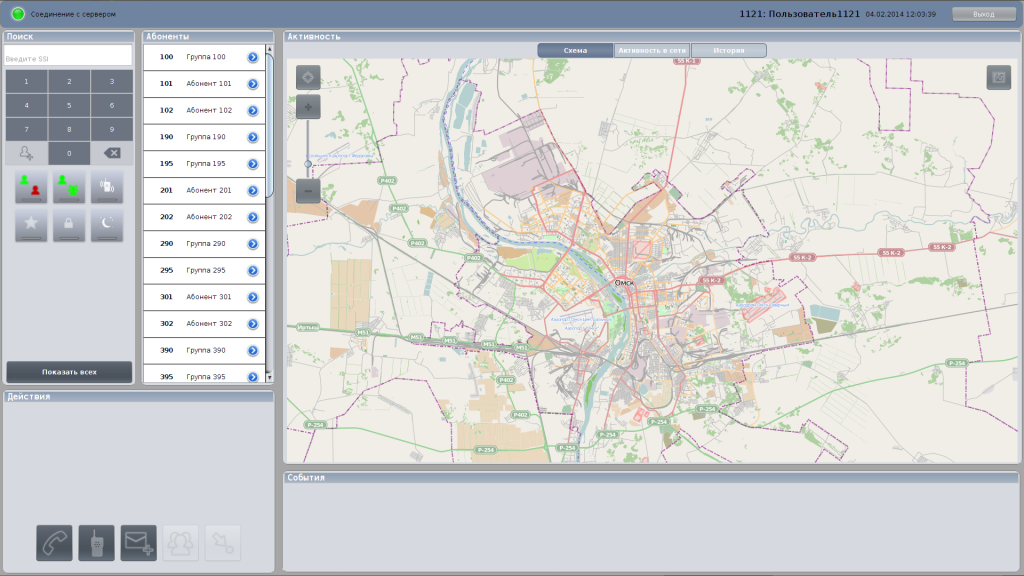Zoom out the map with minus button
Image resolution: width=1024 pixels, height=576 pixels.
(x=308, y=190)
